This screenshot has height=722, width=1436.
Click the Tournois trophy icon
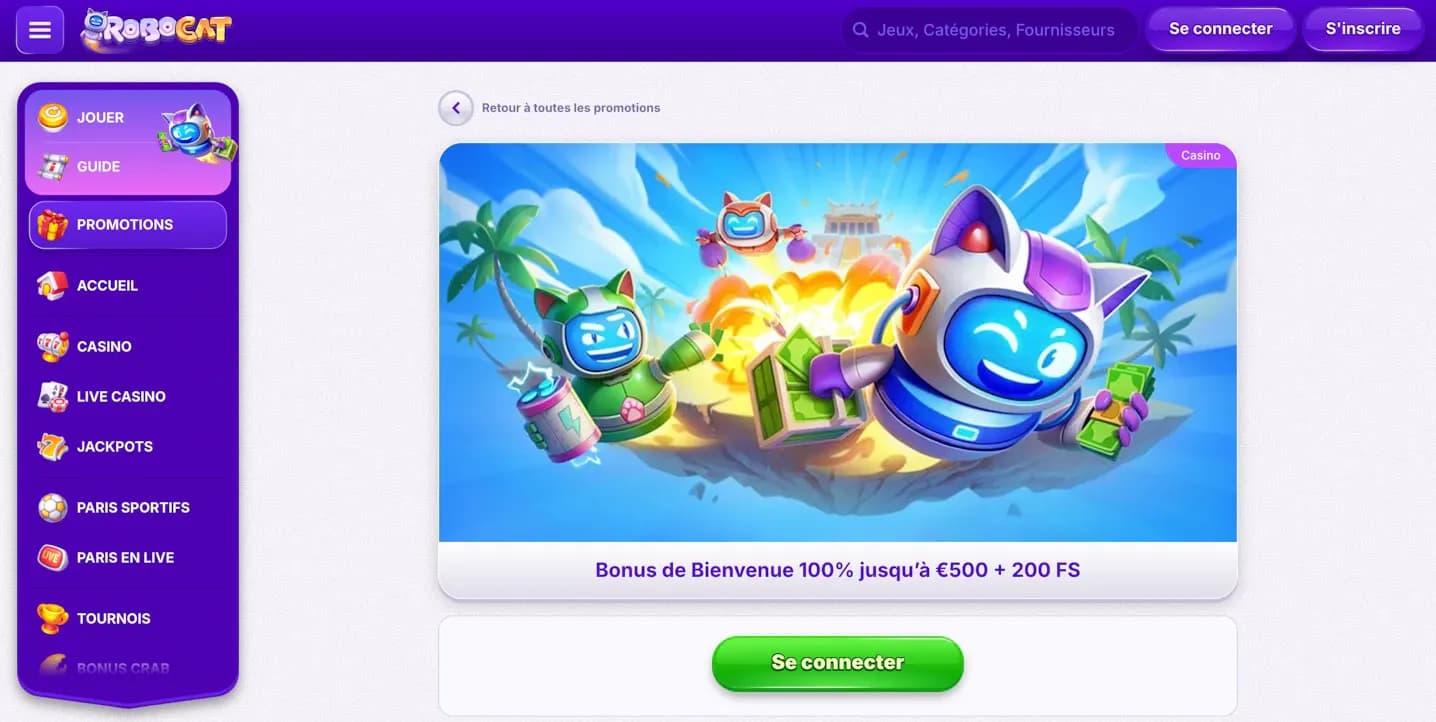point(52,618)
